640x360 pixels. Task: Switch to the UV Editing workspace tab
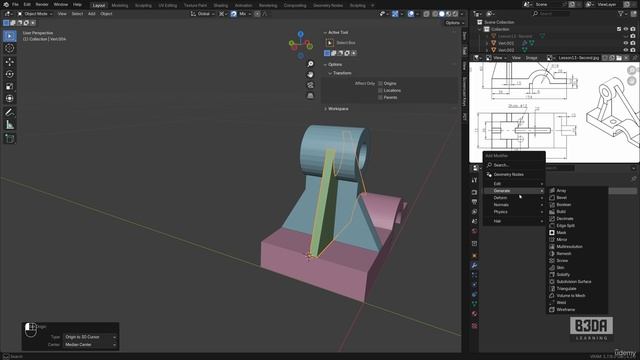tap(168, 5)
